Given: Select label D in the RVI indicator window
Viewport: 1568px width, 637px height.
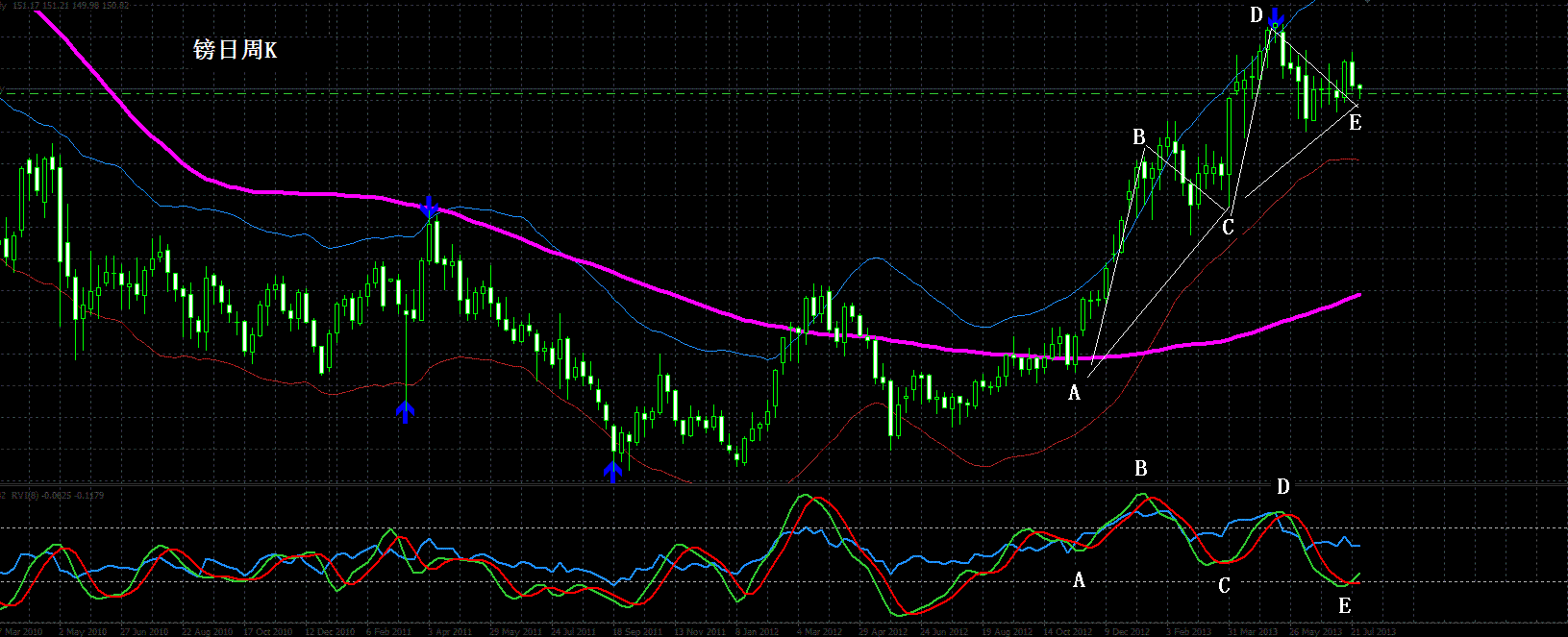Looking at the screenshot, I should point(1282,487).
